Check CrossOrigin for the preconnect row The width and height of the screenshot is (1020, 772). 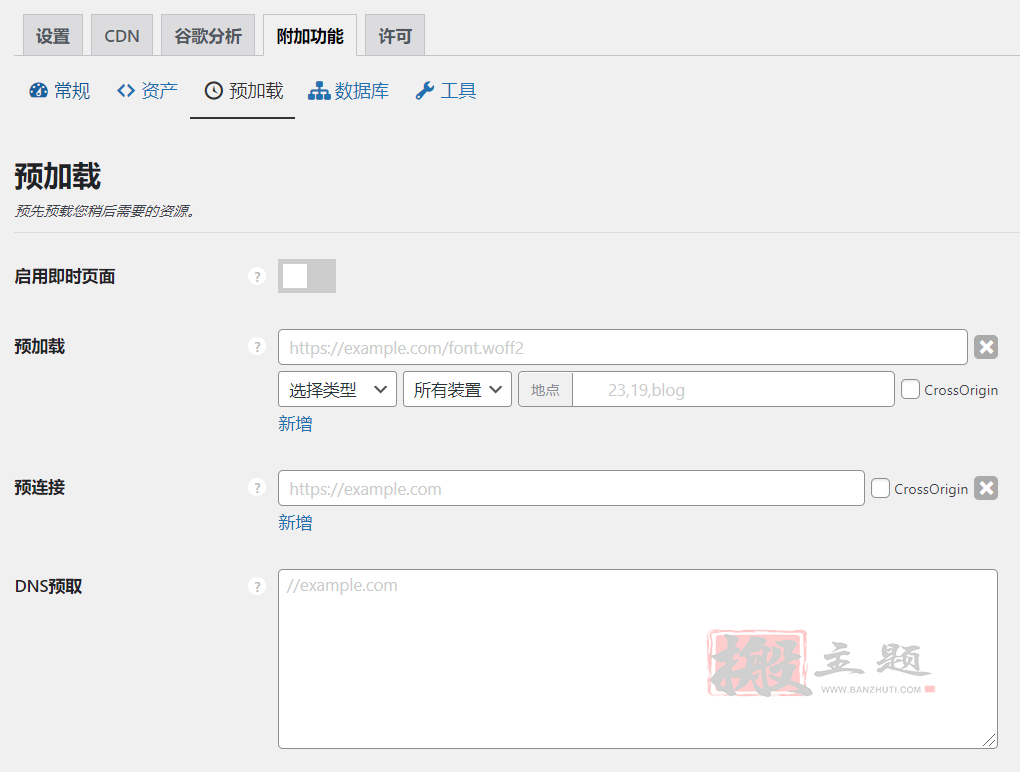click(880, 488)
